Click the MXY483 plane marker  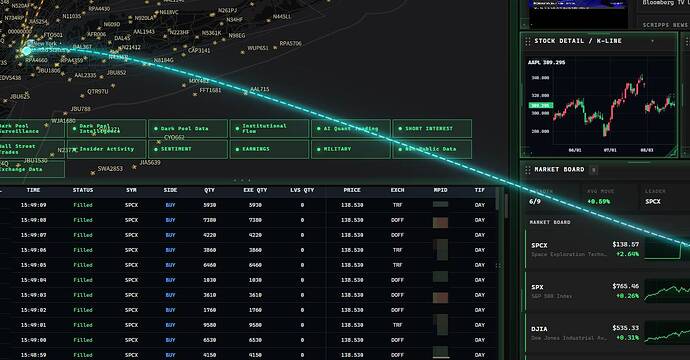point(184,85)
